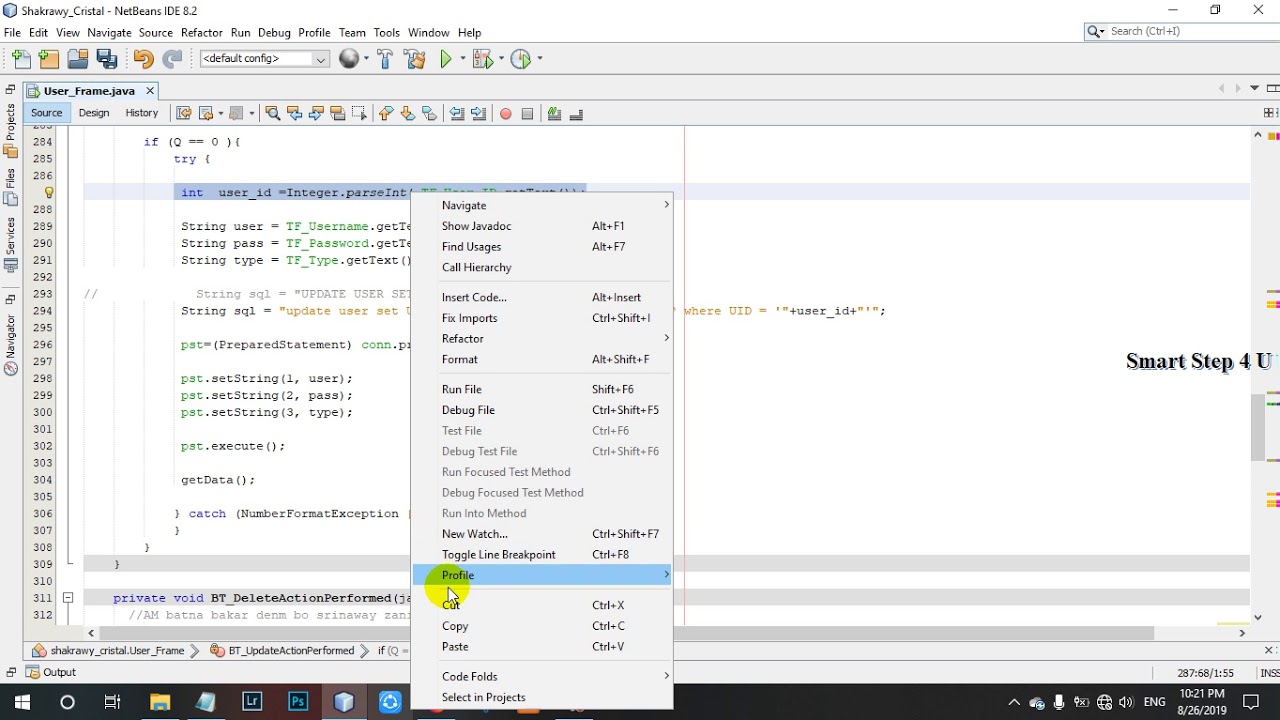Switch editor to History view
The height and width of the screenshot is (720, 1280).
[141, 113]
